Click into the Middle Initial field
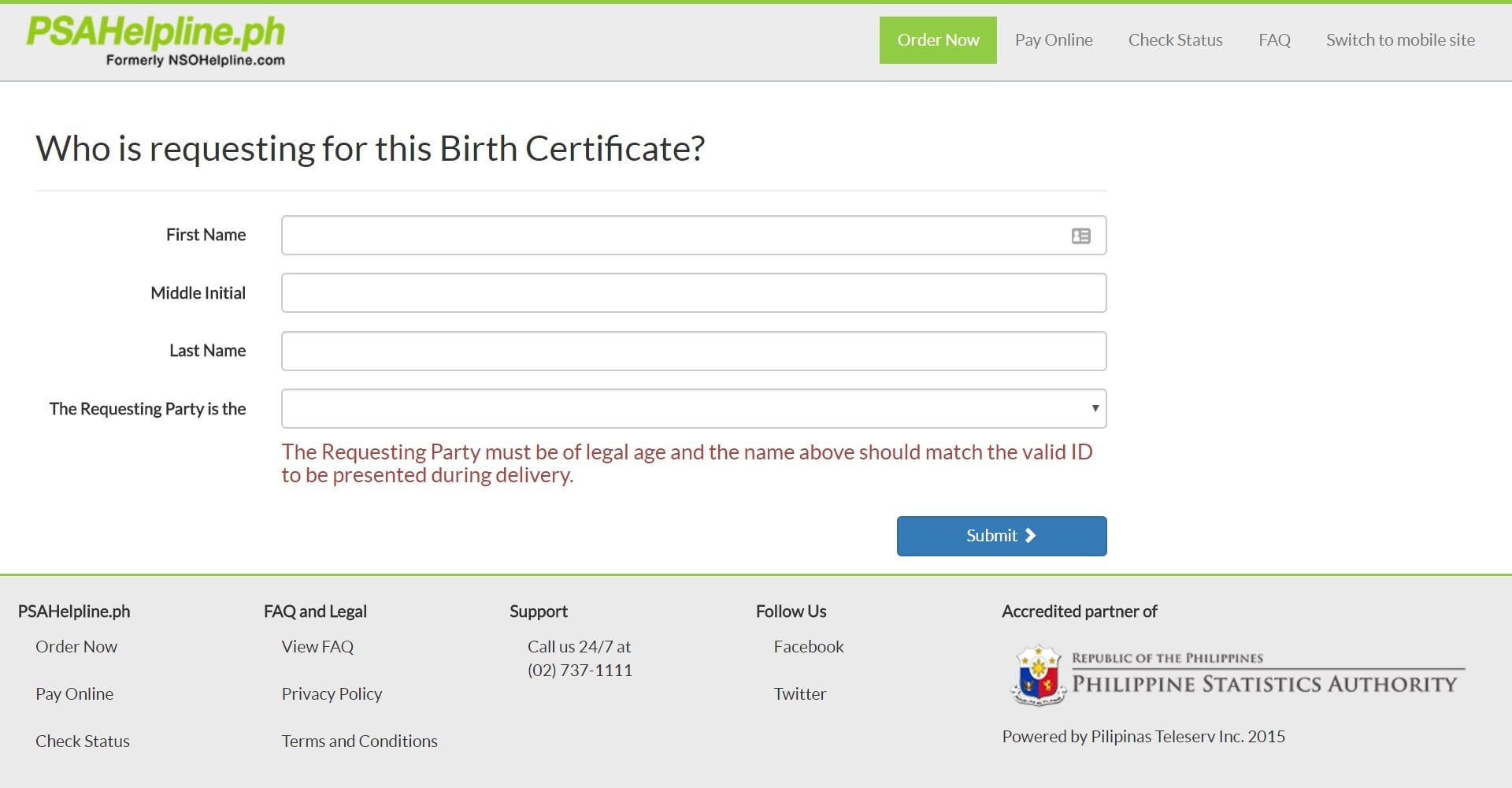 point(694,292)
